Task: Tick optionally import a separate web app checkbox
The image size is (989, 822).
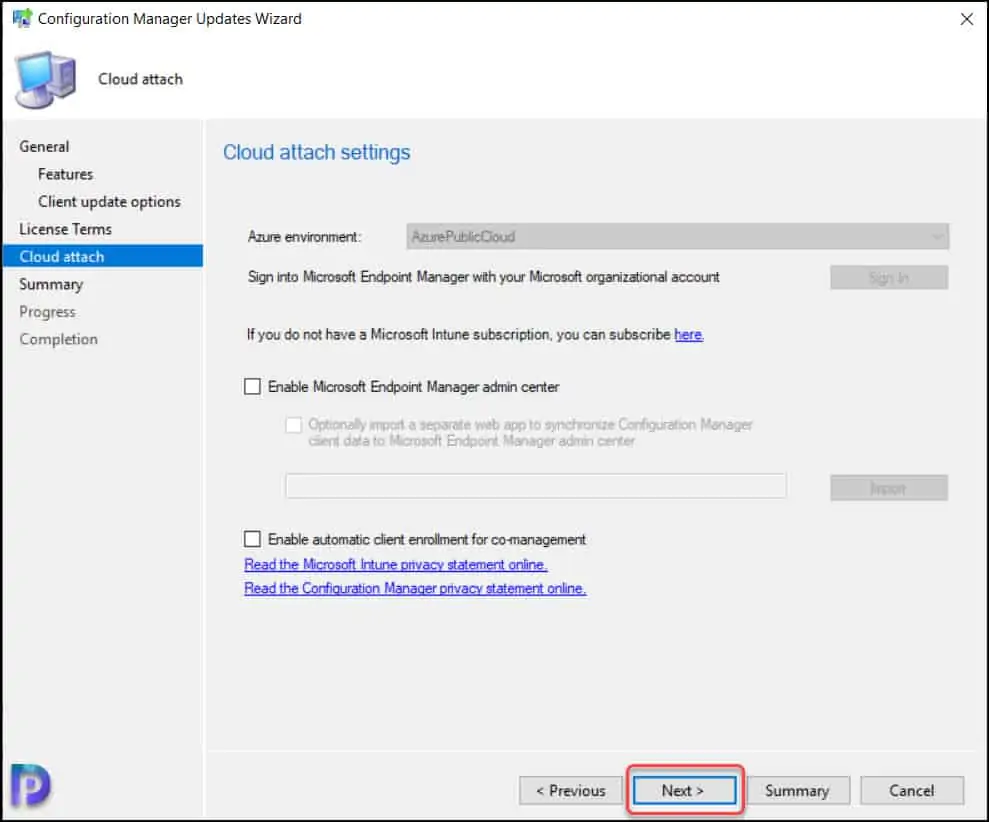Action: point(293,425)
